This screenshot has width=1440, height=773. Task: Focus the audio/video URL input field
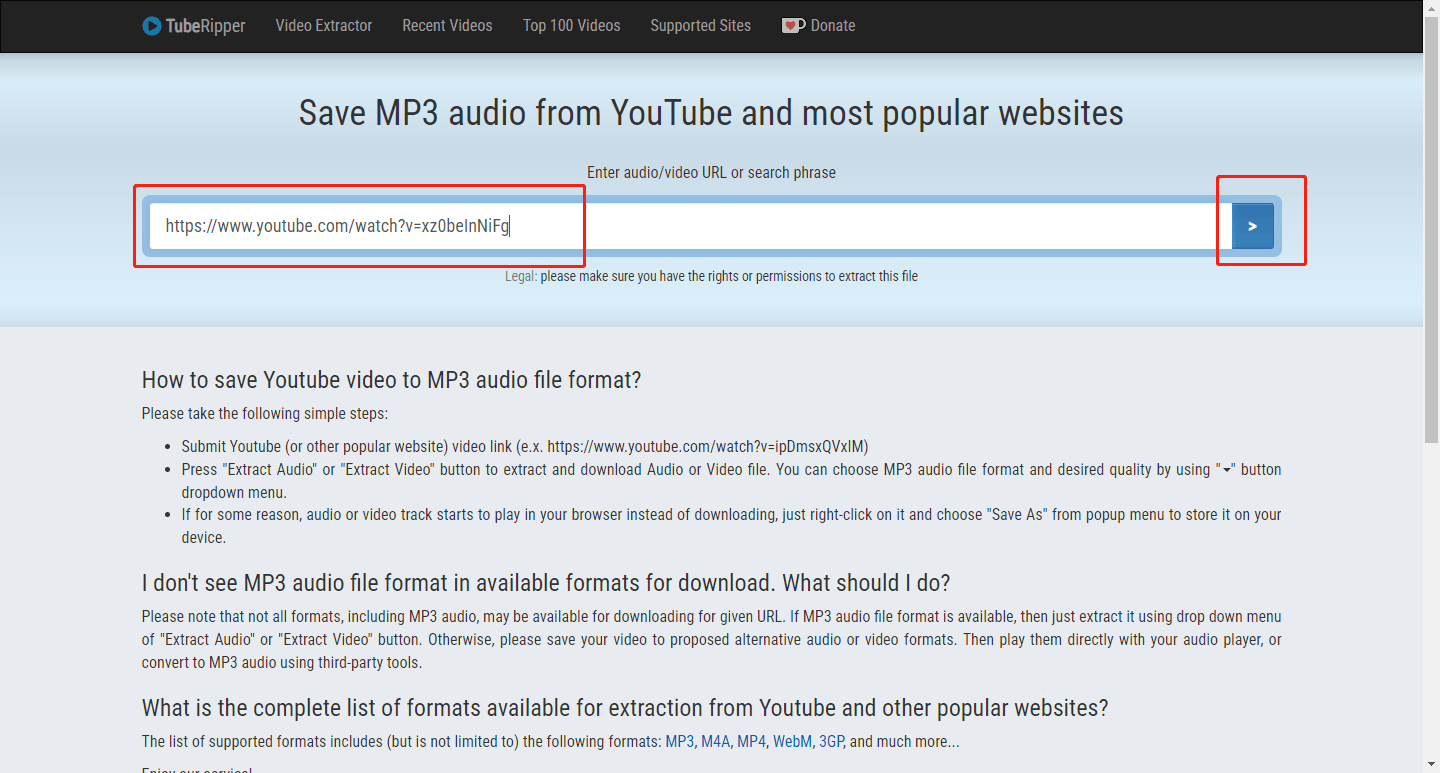(690, 226)
